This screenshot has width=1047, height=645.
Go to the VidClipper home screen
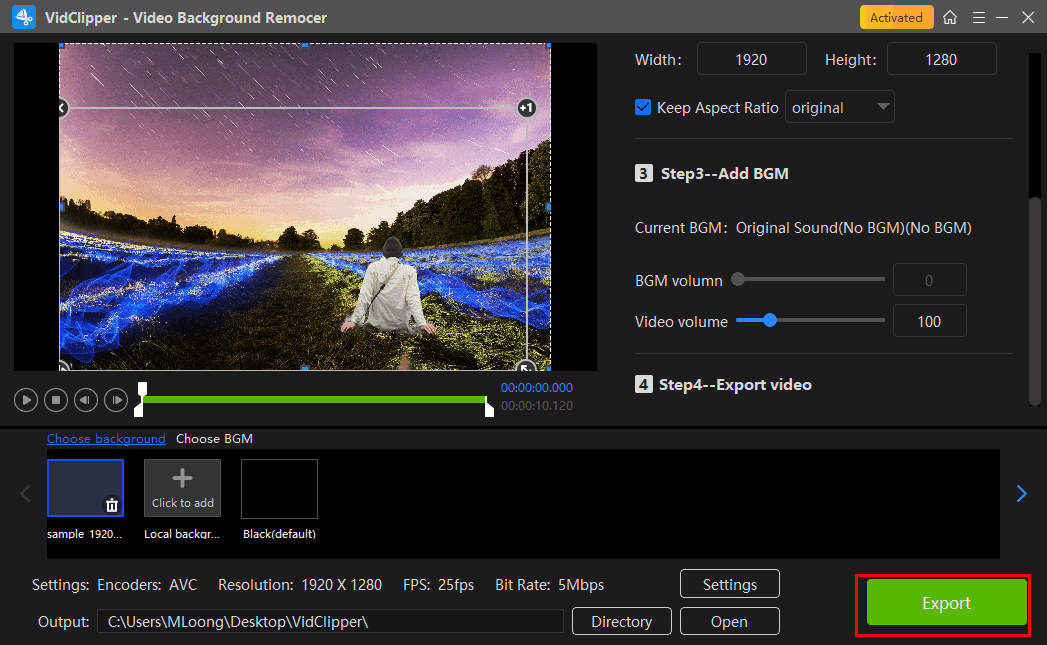click(950, 18)
